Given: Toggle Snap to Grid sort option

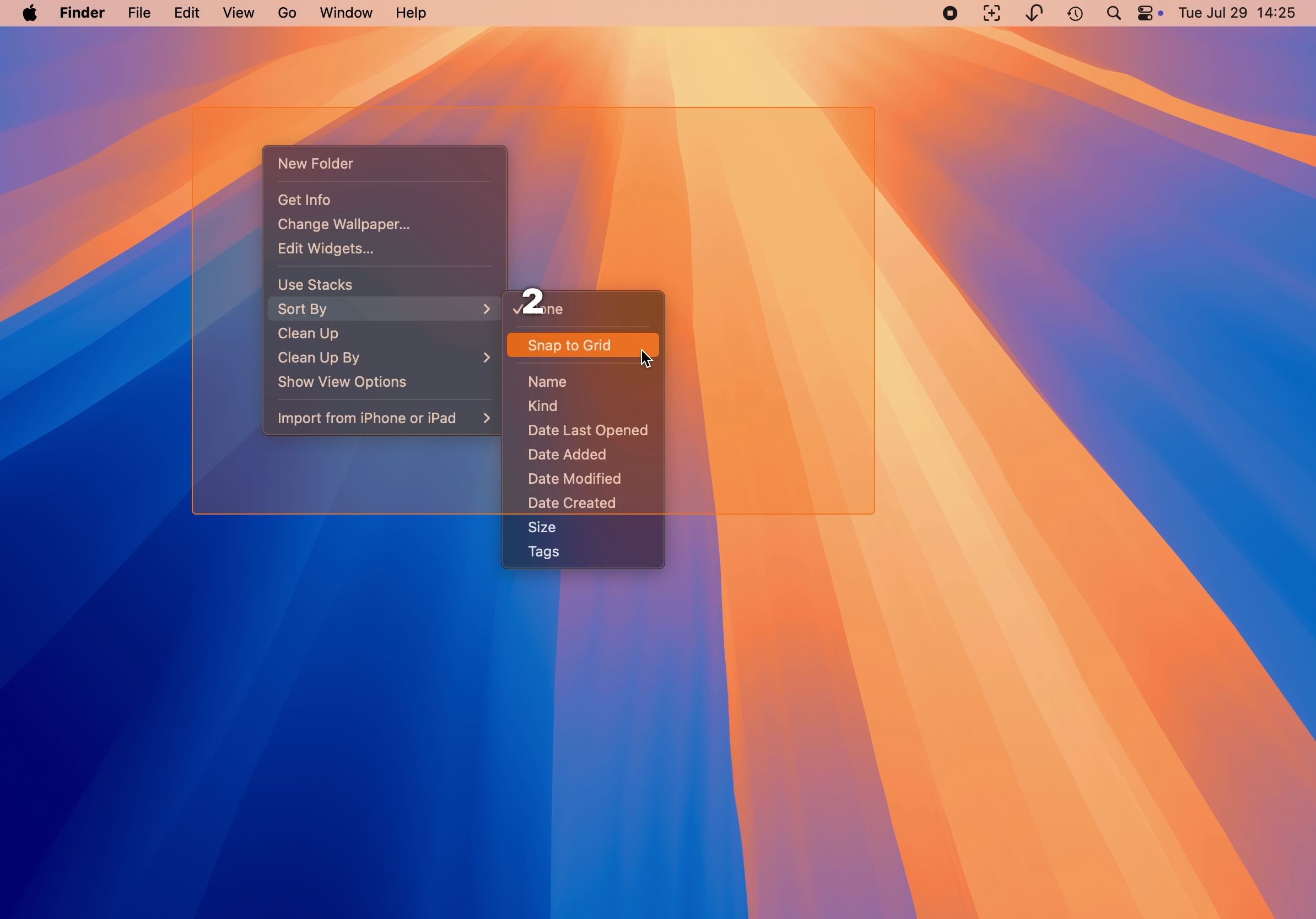Looking at the screenshot, I should click(570, 345).
